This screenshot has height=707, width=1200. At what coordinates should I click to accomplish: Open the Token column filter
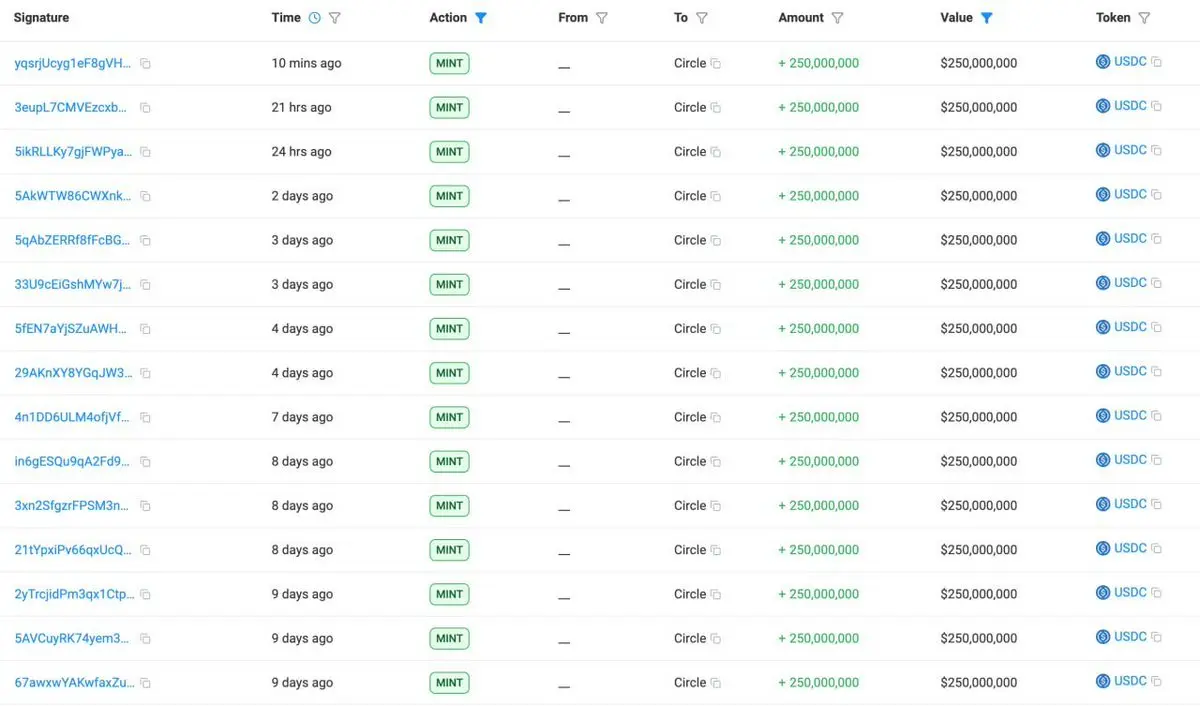point(1144,18)
